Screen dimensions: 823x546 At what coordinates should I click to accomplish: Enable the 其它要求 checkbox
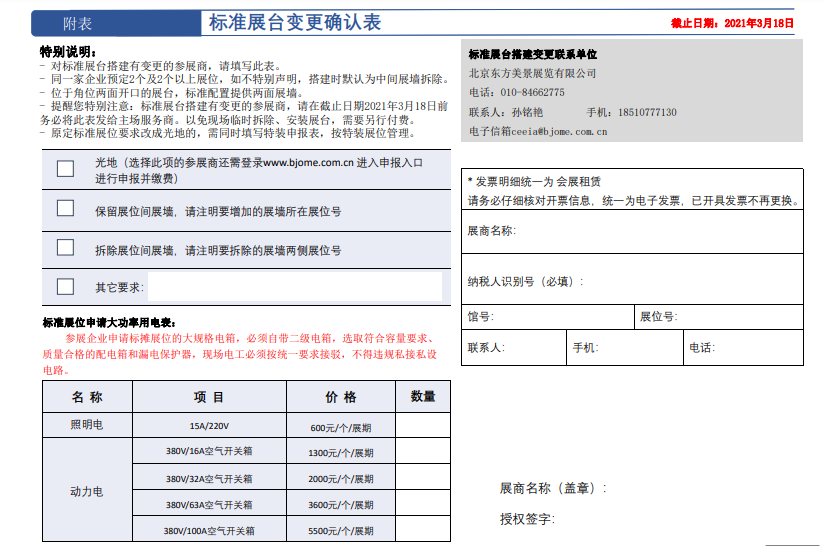(x=65, y=287)
